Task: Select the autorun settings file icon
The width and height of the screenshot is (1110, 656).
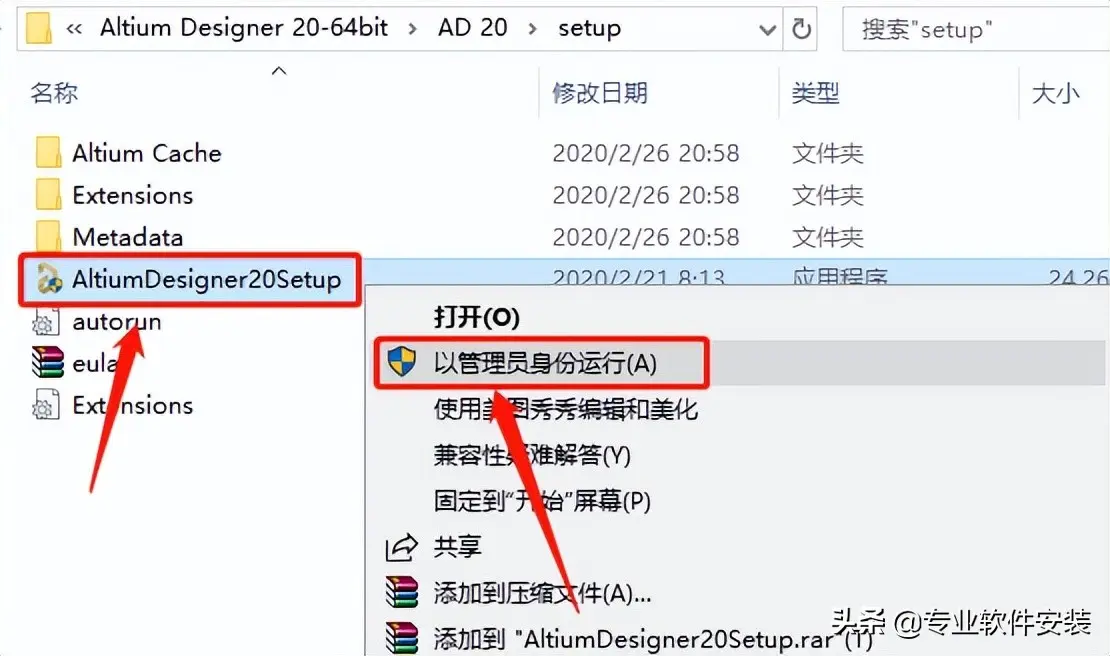Action: 45,321
